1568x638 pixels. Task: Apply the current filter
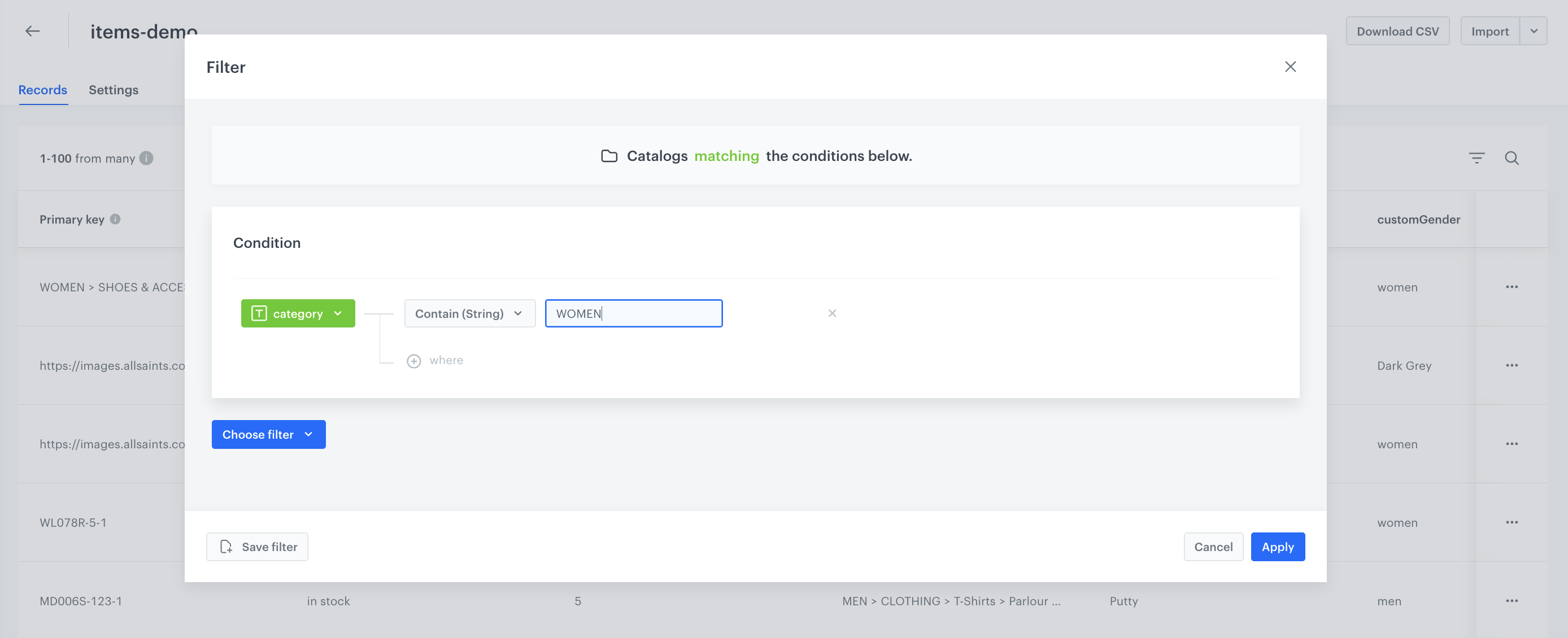(1278, 546)
